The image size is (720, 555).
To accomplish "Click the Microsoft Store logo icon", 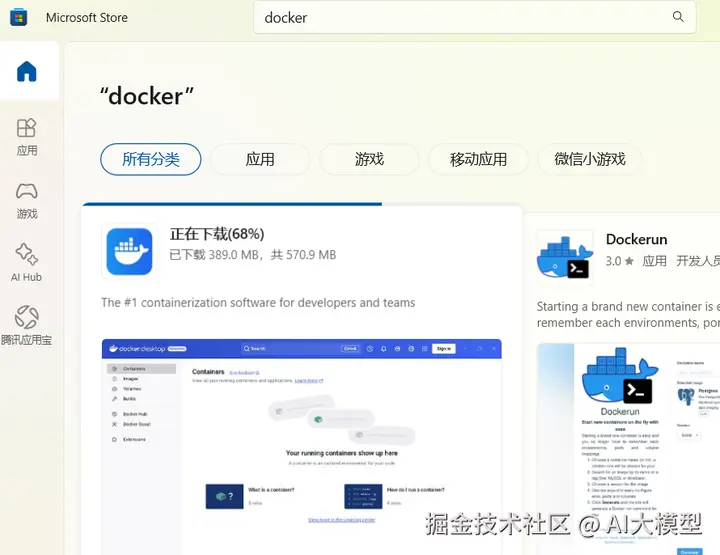I will point(18,17).
